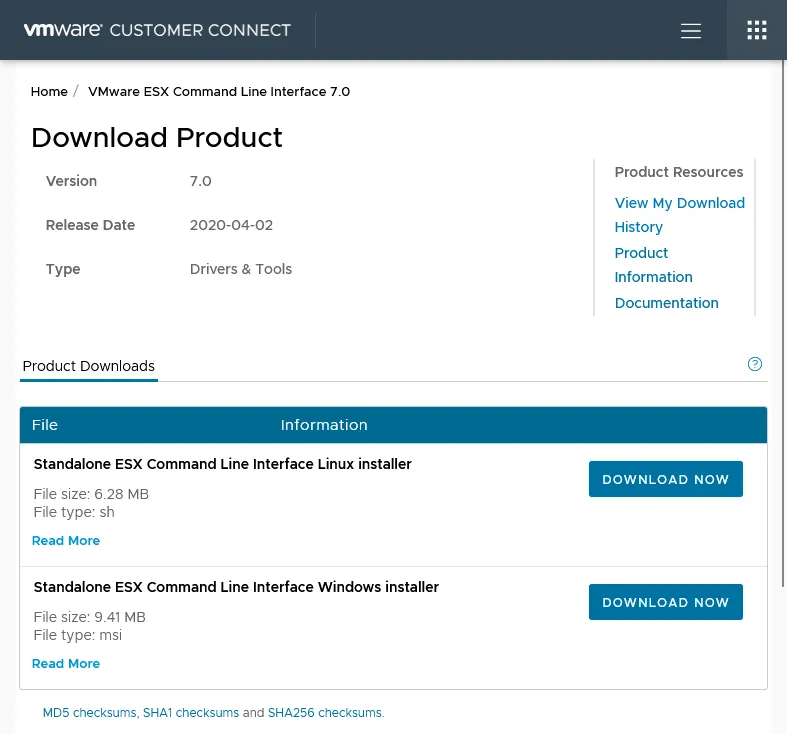Click the 'Version' label
Image resolution: width=787 pixels, height=734 pixels.
coord(71,181)
